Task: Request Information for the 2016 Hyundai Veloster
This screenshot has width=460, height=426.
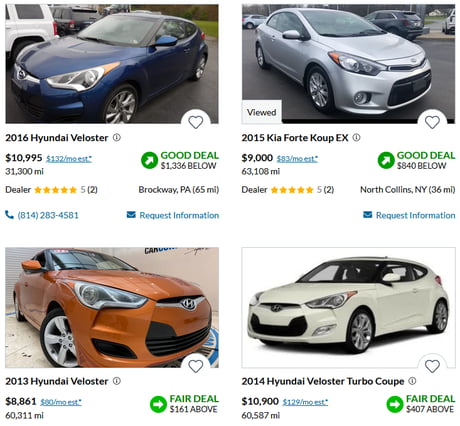Action: click(x=173, y=215)
